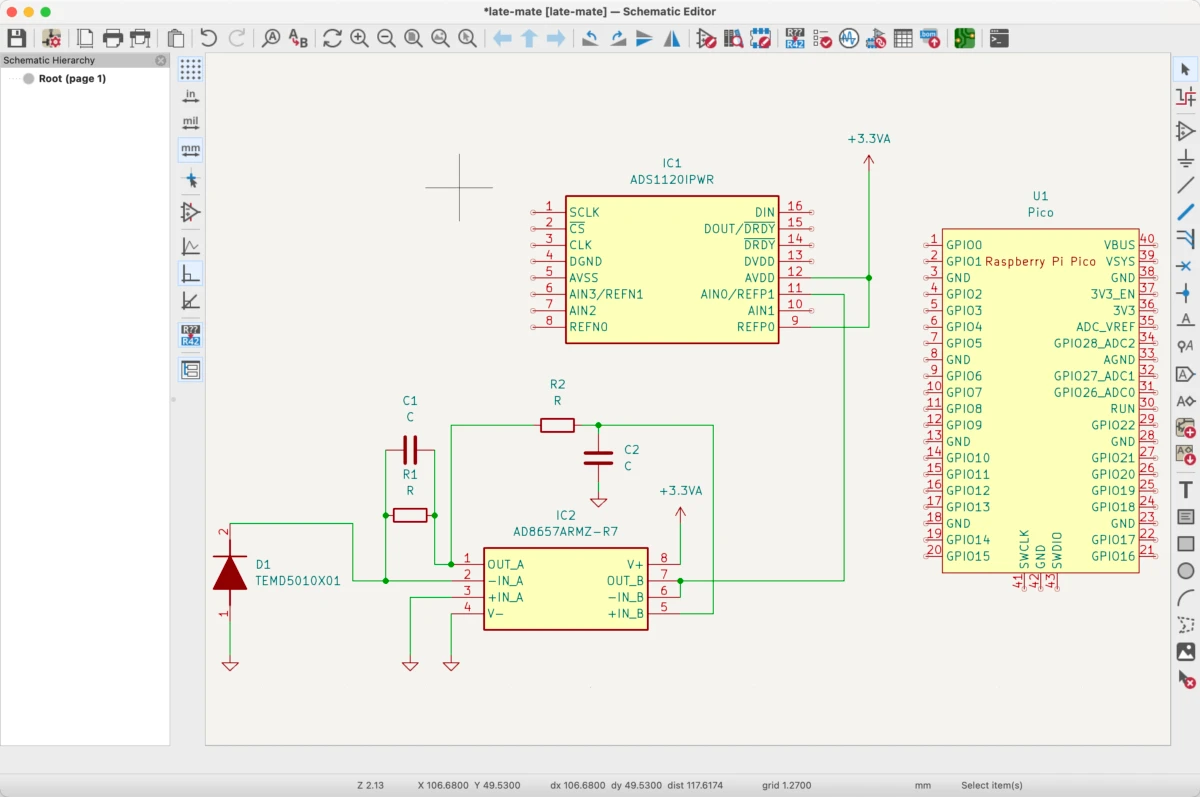Rotate selection counterclockwise
Viewport: 1200px width, 797px height.
(591, 38)
